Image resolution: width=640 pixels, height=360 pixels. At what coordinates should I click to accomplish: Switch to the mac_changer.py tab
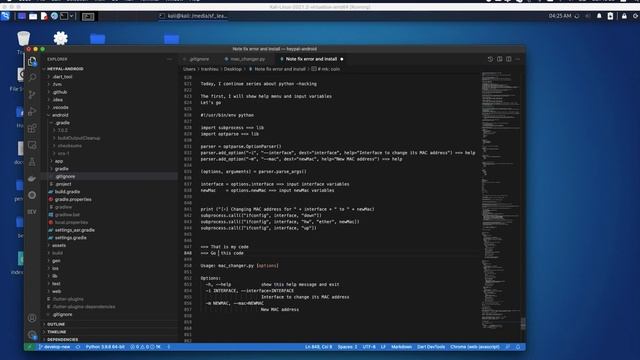[x=247, y=59]
